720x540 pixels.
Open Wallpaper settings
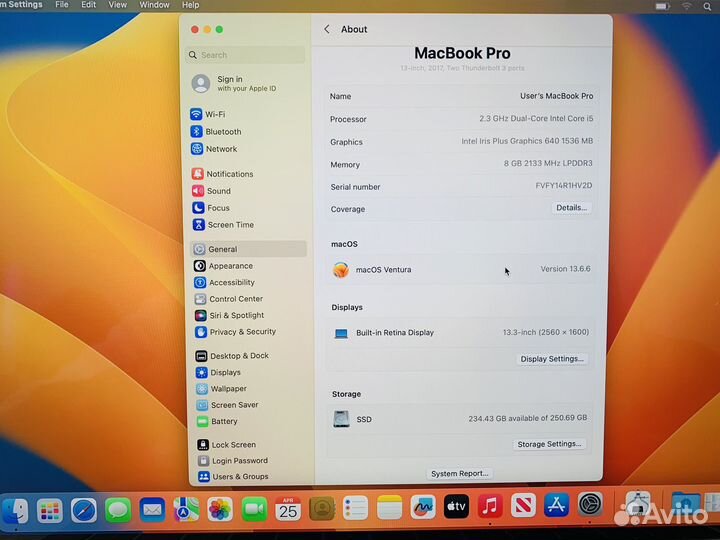[221, 389]
